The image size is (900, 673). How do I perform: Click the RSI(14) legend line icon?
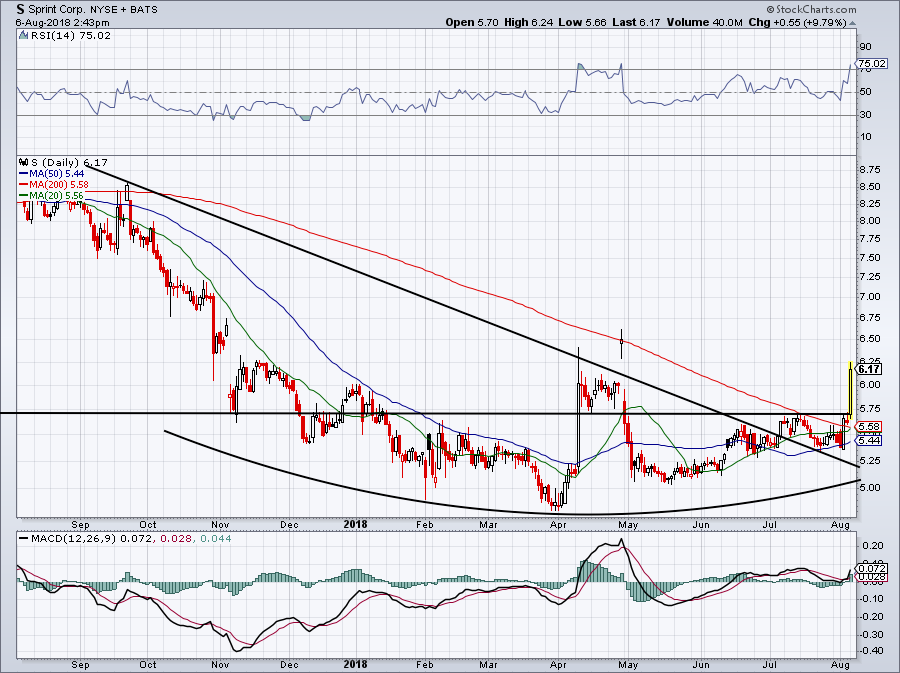23,36
